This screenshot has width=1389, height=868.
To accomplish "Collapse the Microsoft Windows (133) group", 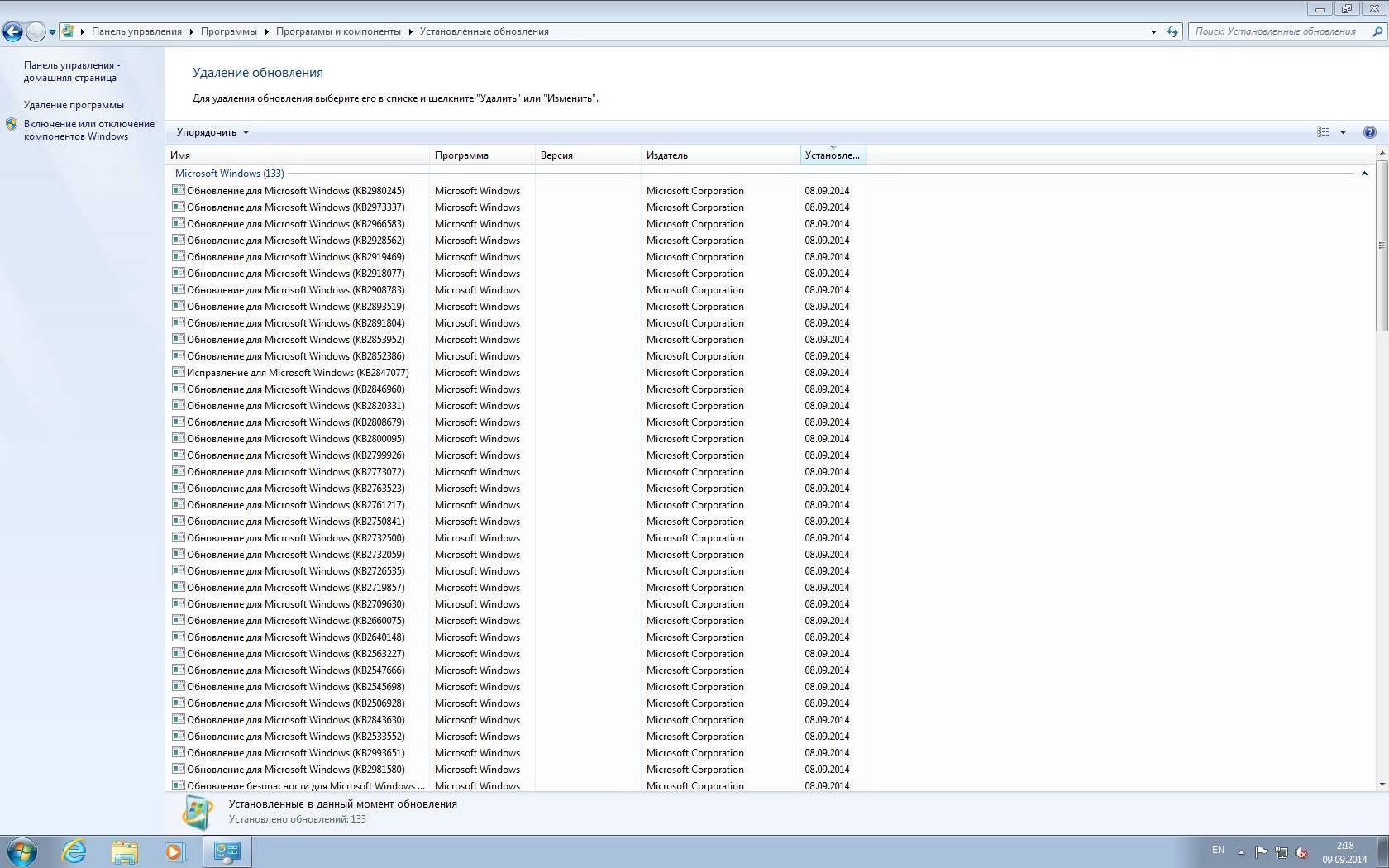I will (x=1364, y=174).
